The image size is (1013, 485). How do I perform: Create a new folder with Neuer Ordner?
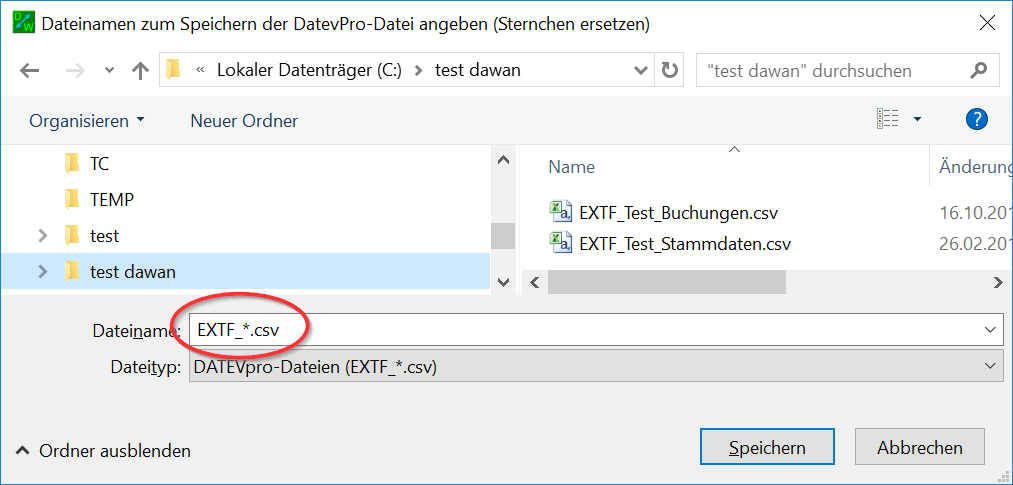244,121
